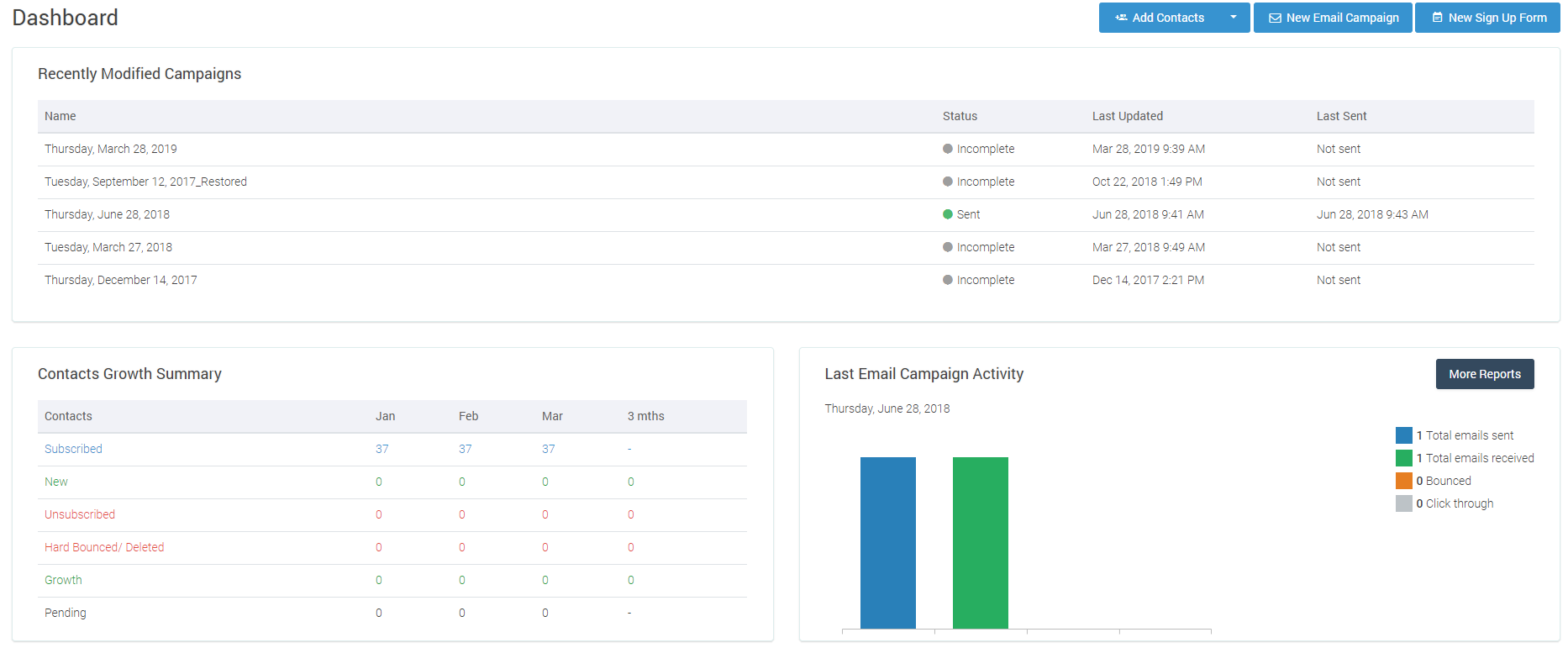Click the green Total emails received legend swatch
1568x648 pixels.
[1404, 458]
